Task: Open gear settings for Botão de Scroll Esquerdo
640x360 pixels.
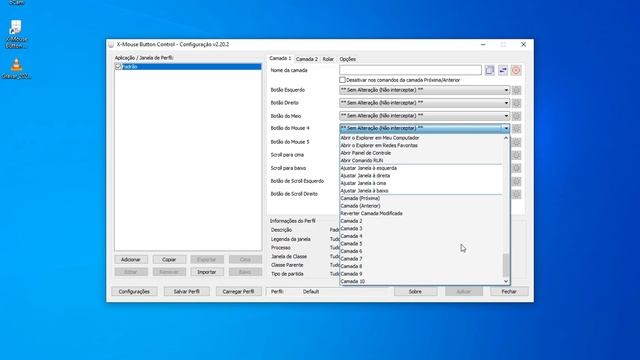Action: tap(516, 181)
